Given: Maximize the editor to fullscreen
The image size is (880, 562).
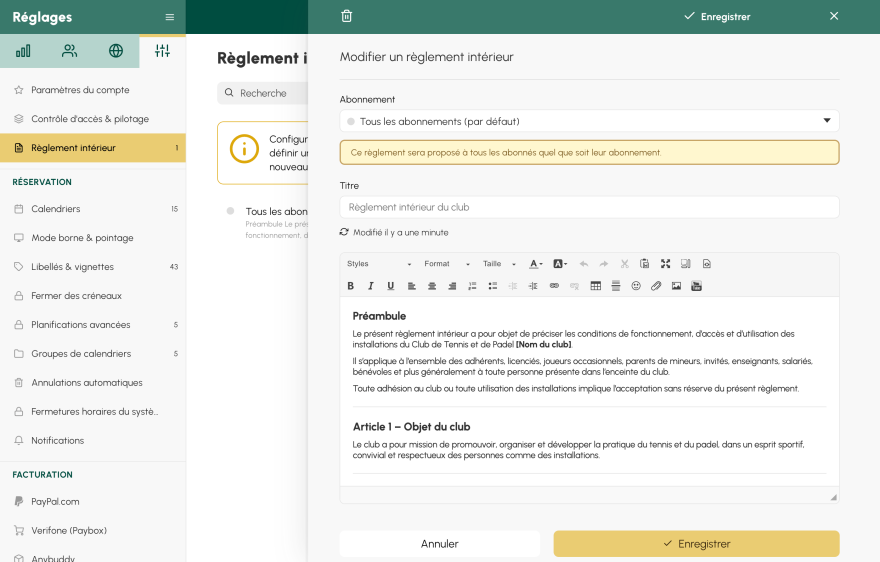Looking at the screenshot, I should 665,264.
